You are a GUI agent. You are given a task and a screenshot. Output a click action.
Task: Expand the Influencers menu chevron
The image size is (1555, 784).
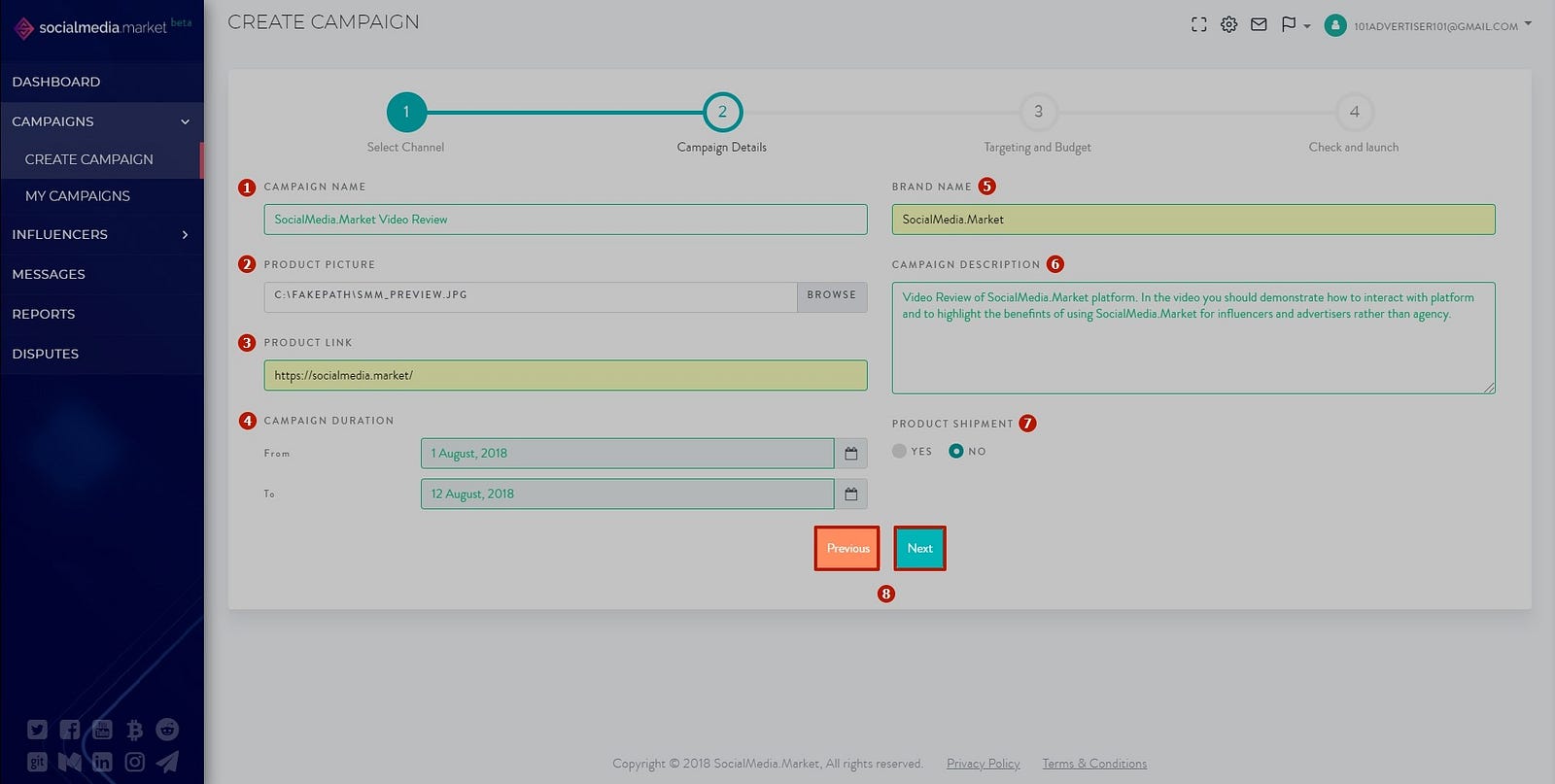tap(185, 235)
